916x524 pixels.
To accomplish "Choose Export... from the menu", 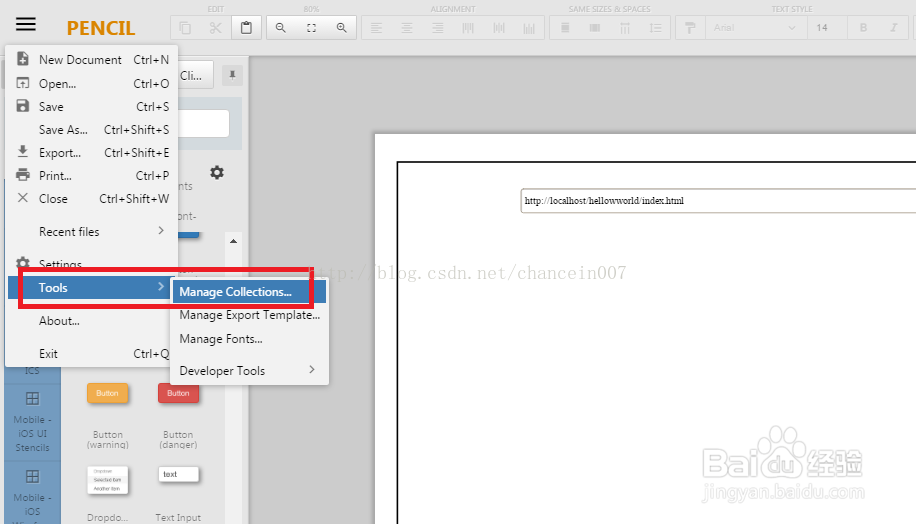I will [x=92, y=152].
